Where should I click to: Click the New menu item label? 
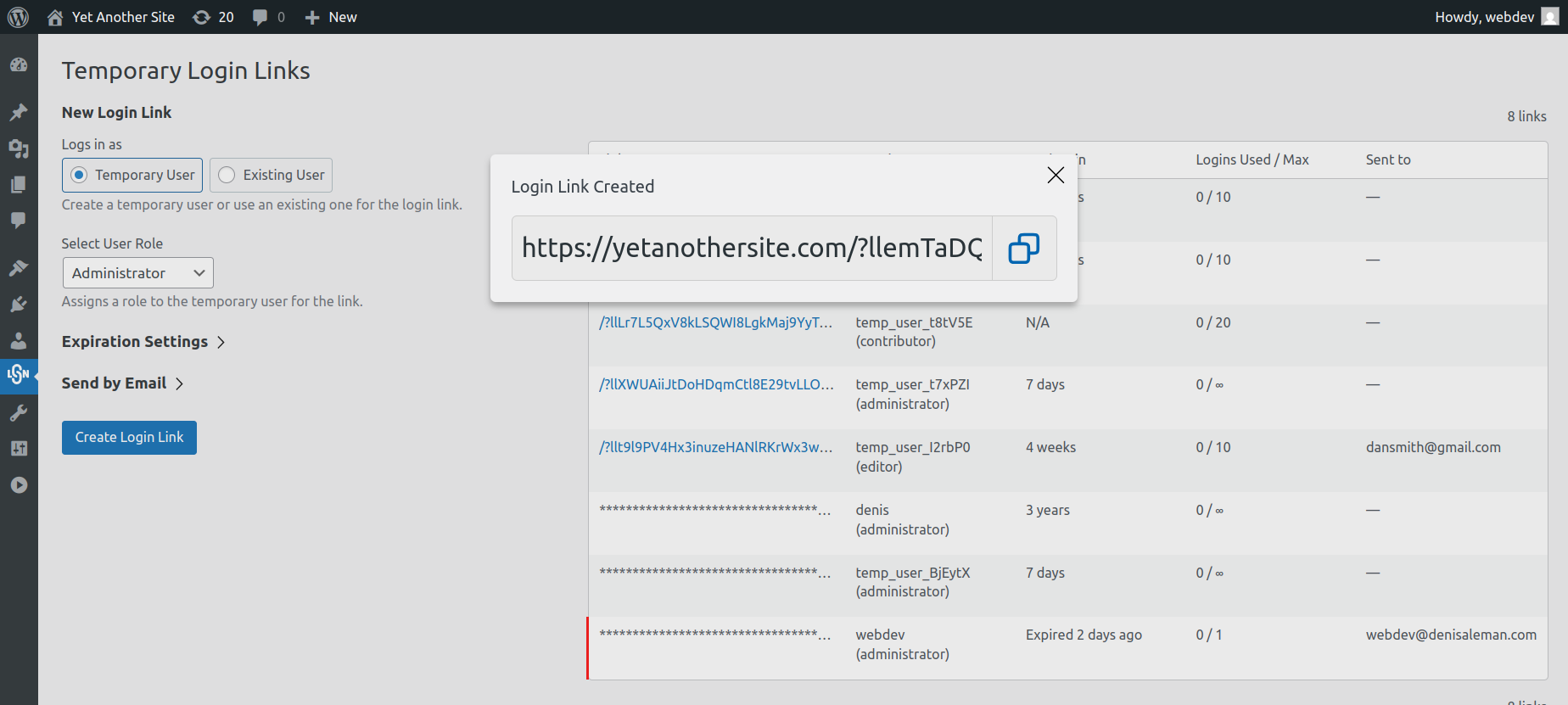[x=343, y=17]
